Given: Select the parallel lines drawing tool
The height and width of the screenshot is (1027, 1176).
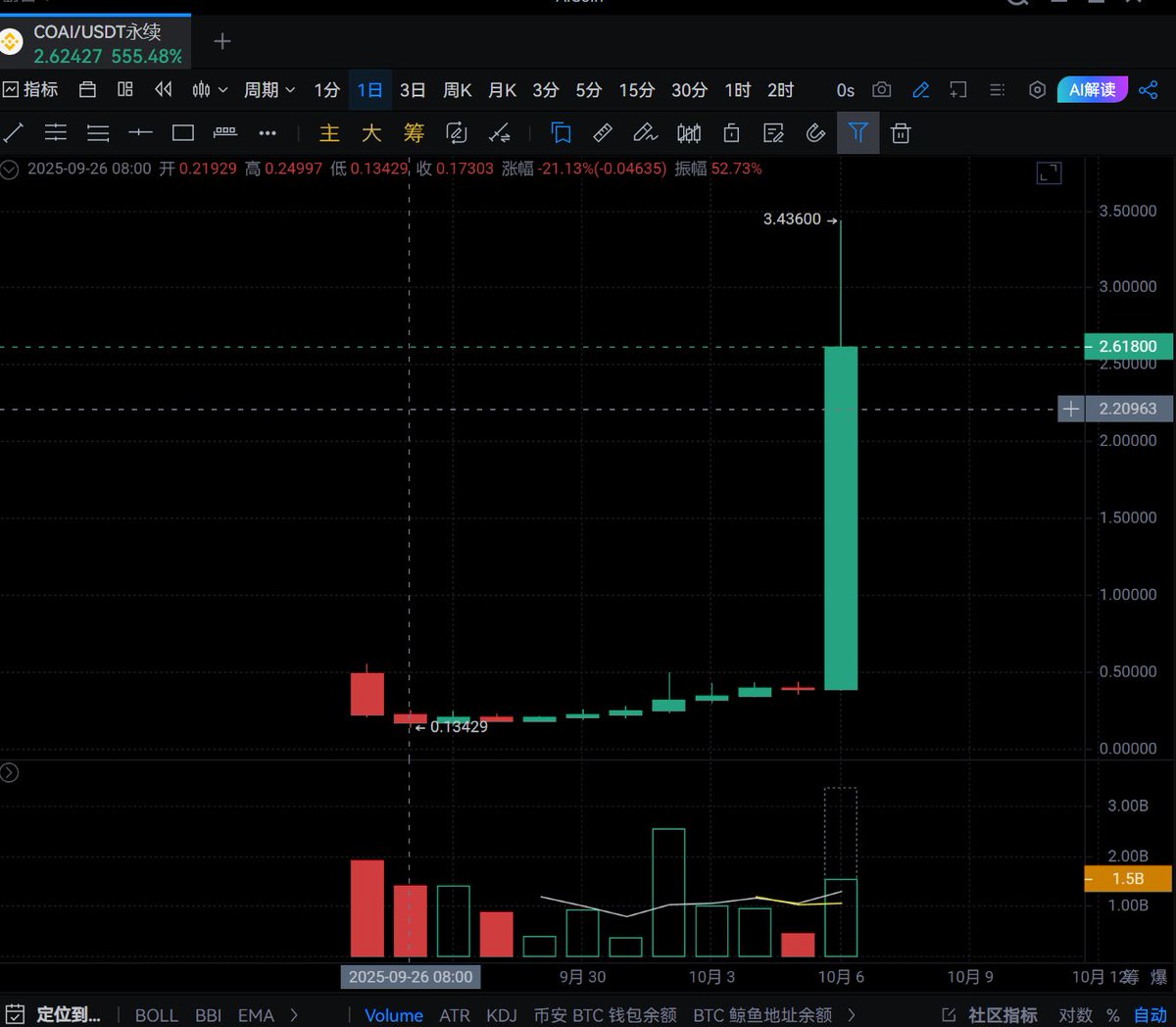Looking at the screenshot, I should point(98,133).
